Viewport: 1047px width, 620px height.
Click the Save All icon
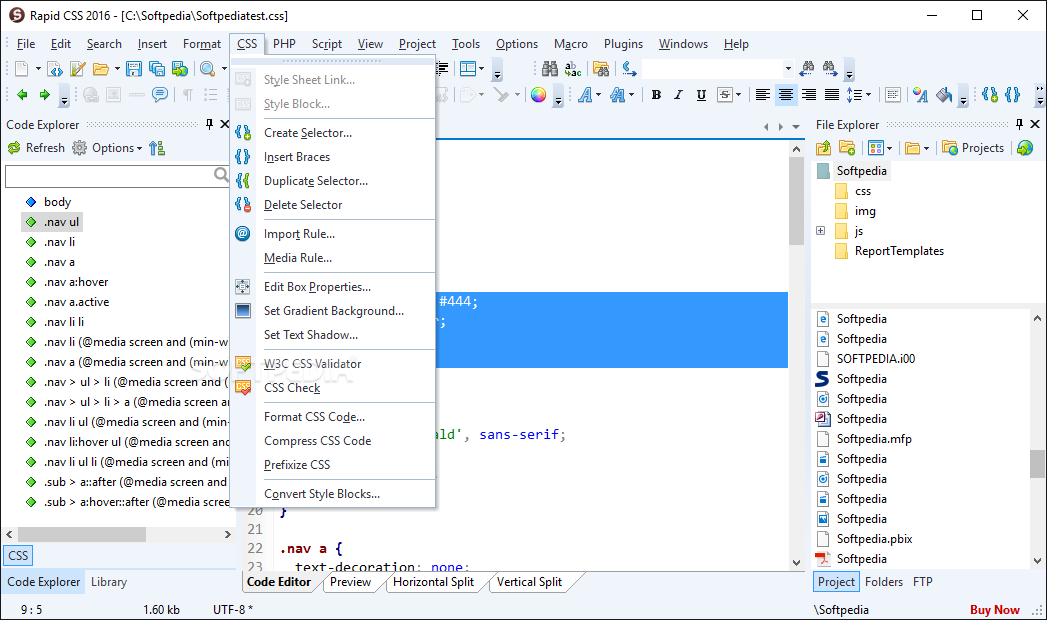[157, 69]
